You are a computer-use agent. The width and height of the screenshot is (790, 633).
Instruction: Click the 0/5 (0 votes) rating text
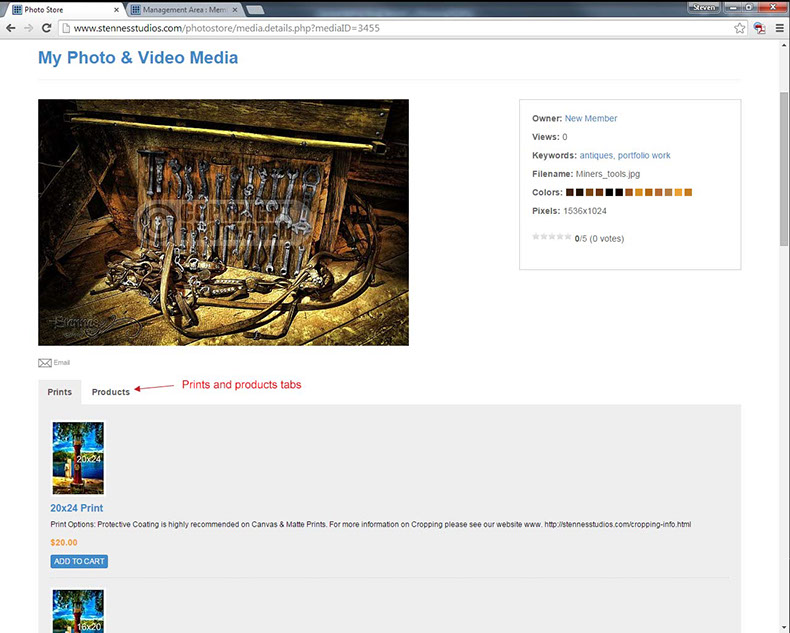pyautogui.click(x=599, y=239)
